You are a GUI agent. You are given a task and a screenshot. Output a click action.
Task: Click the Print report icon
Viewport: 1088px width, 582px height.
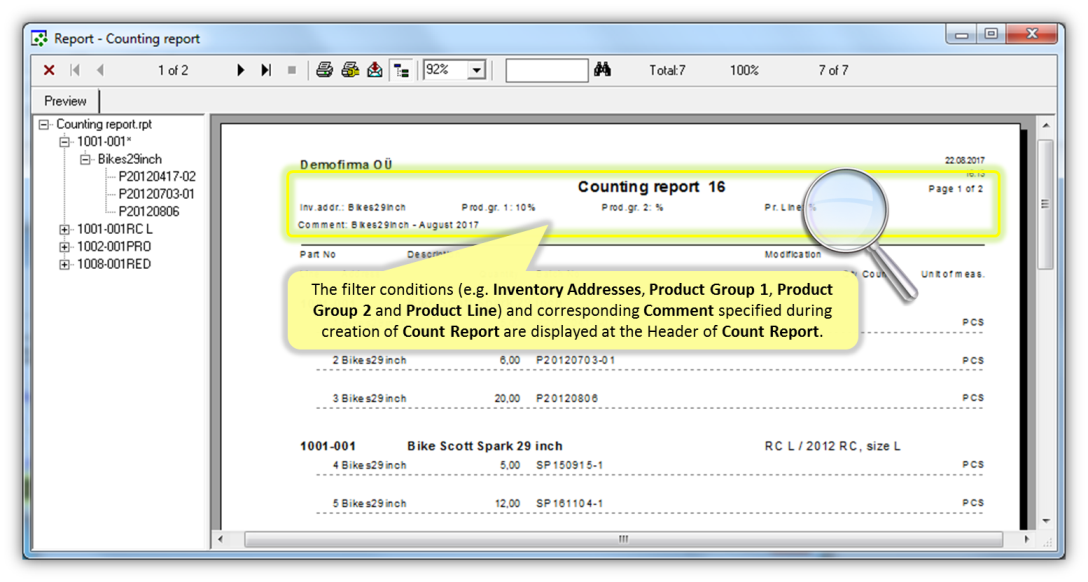324,70
